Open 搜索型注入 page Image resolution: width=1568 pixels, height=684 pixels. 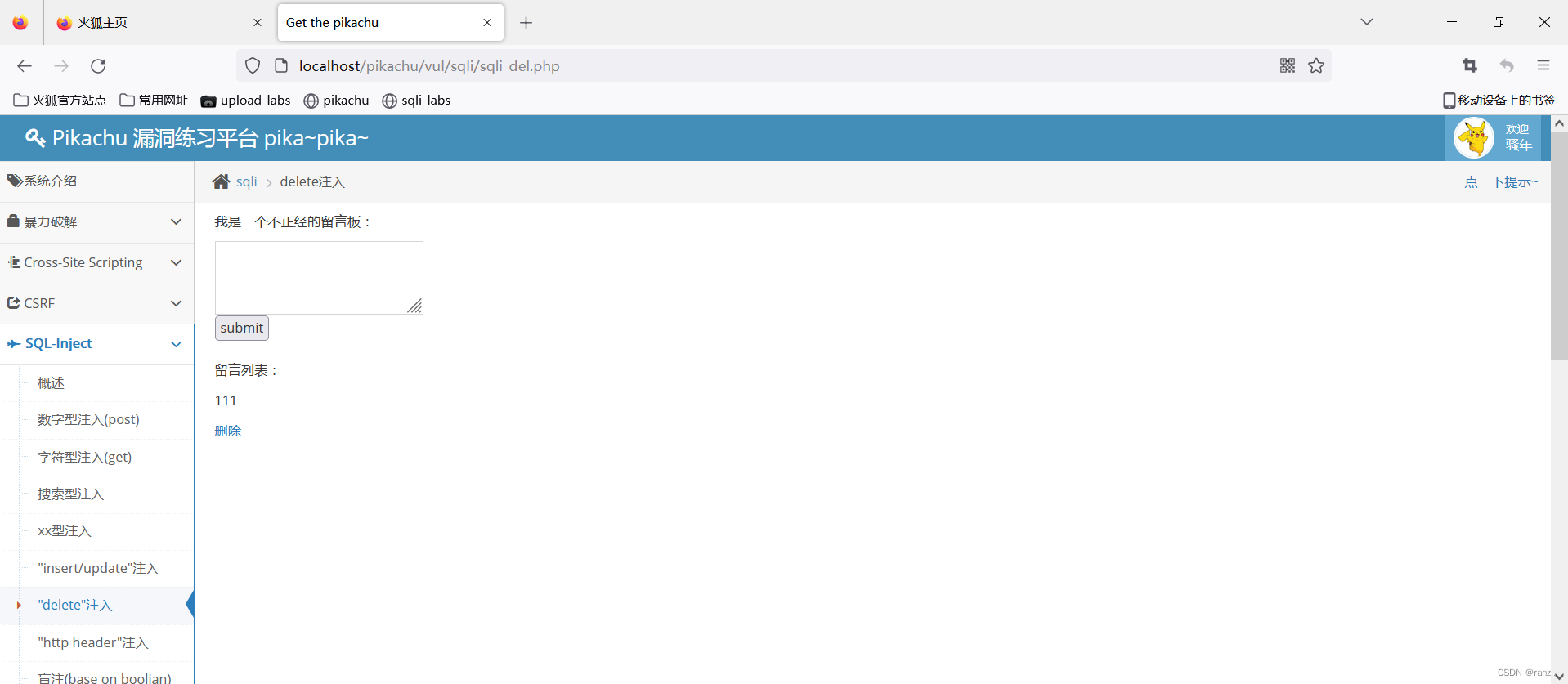pos(70,494)
